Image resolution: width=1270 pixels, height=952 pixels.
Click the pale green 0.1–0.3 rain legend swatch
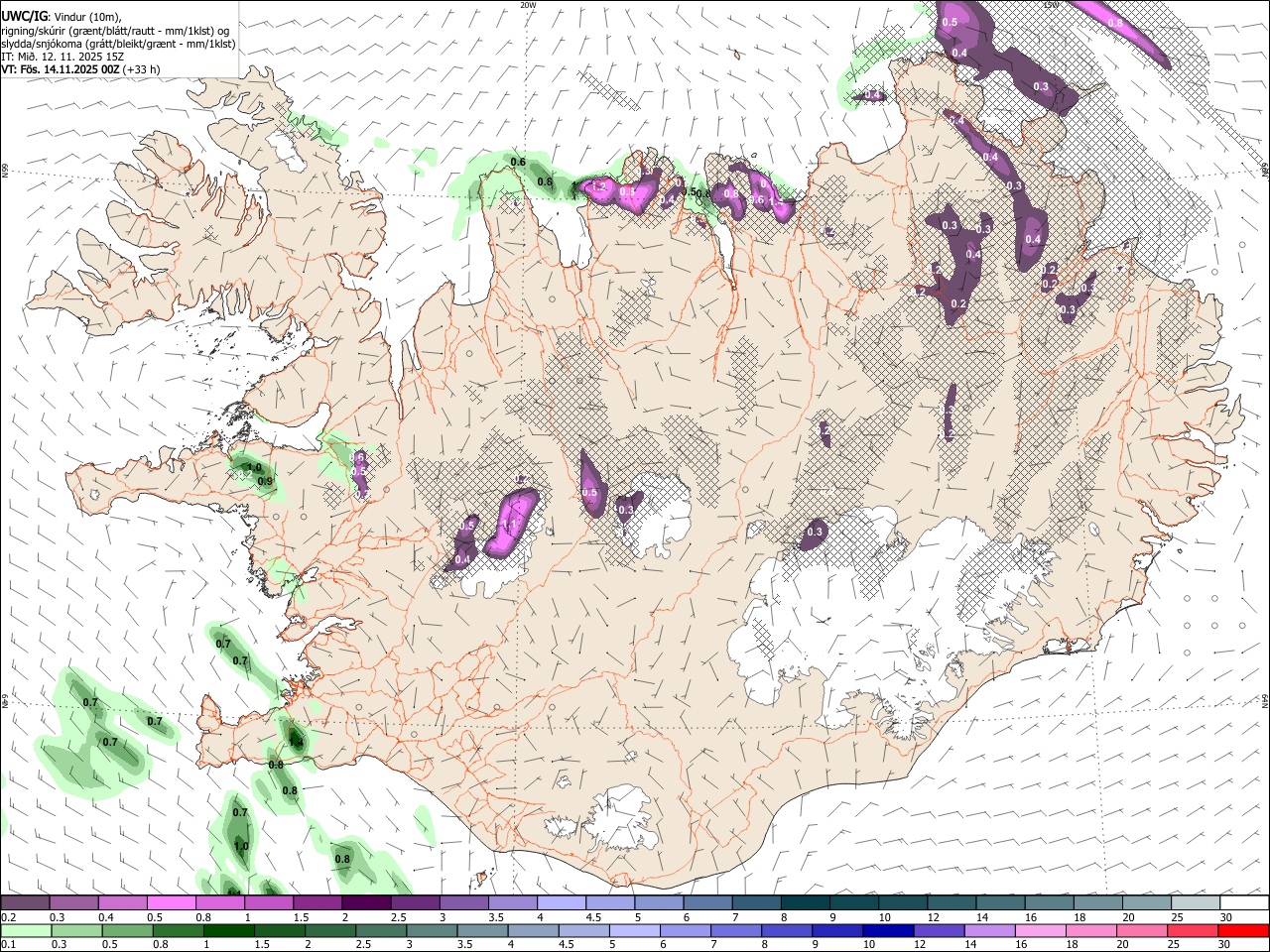[25, 930]
